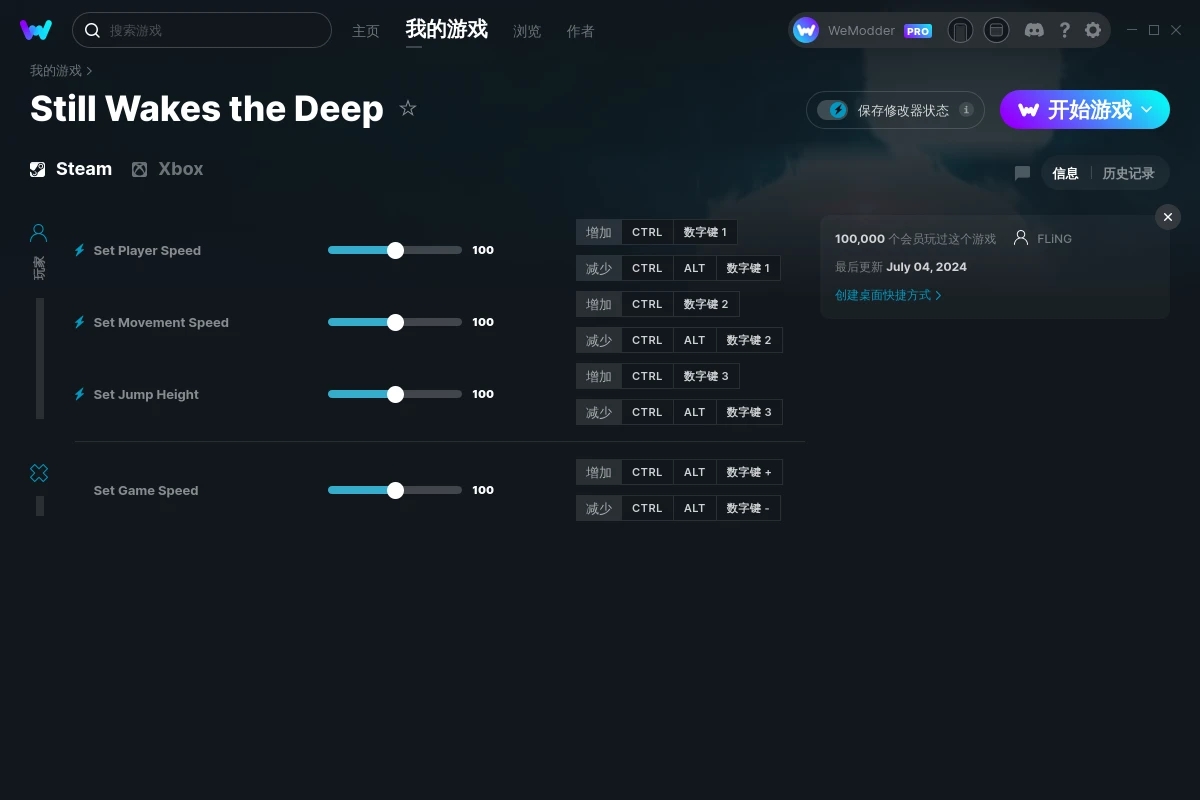Open the phone remote icon
1200x800 pixels.
[x=960, y=31]
